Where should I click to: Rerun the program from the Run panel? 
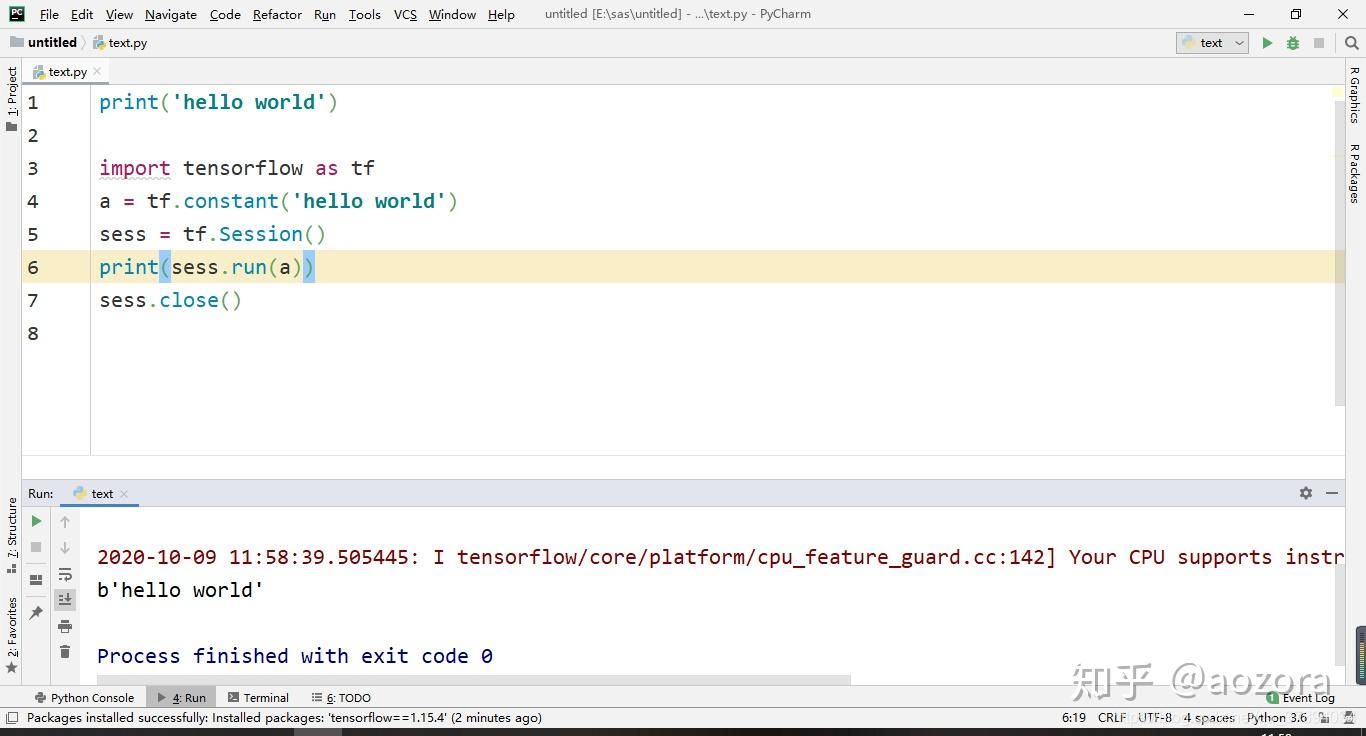pos(35,521)
